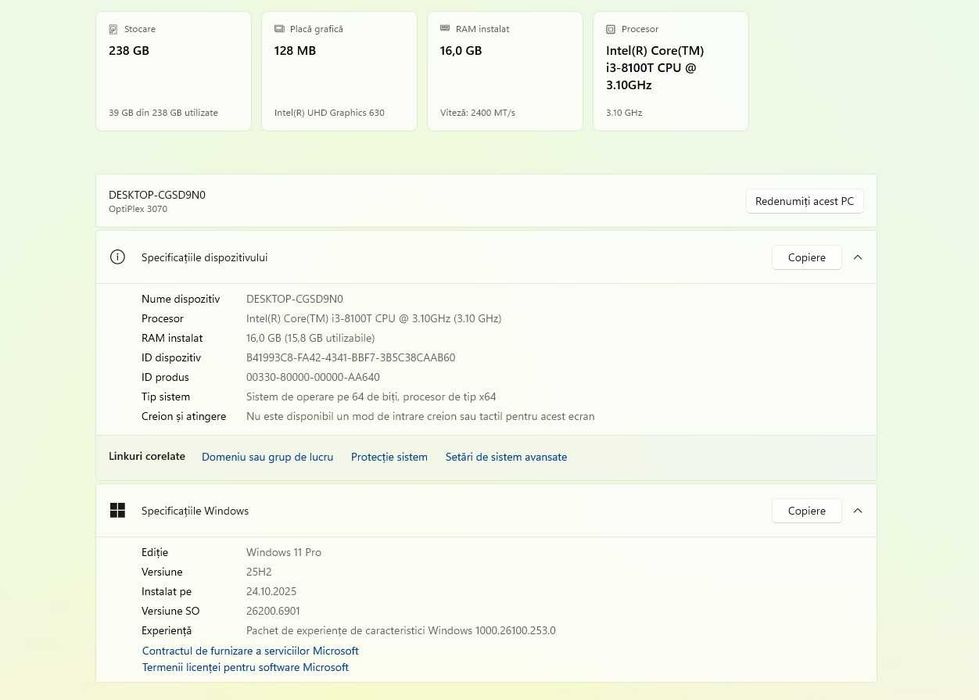Open the Protecție sistem link
979x700 pixels.
pos(389,457)
